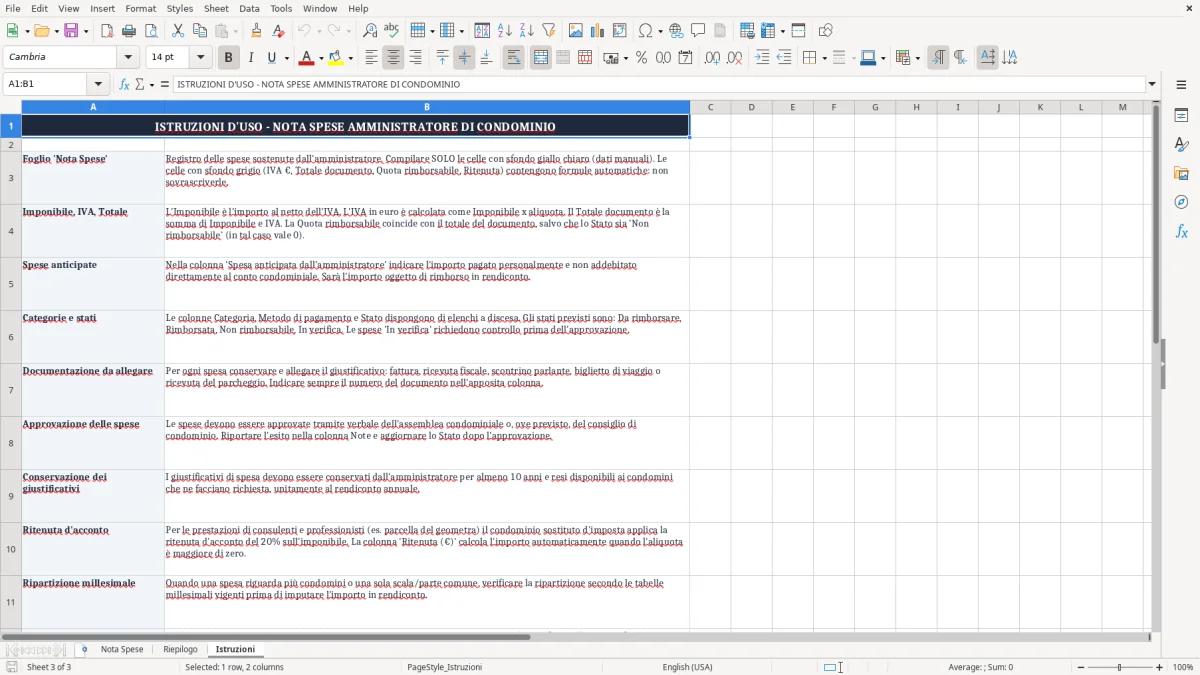Toggle AutoFilter funnel icon
This screenshot has height=675, width=1200.
point(548,31)
